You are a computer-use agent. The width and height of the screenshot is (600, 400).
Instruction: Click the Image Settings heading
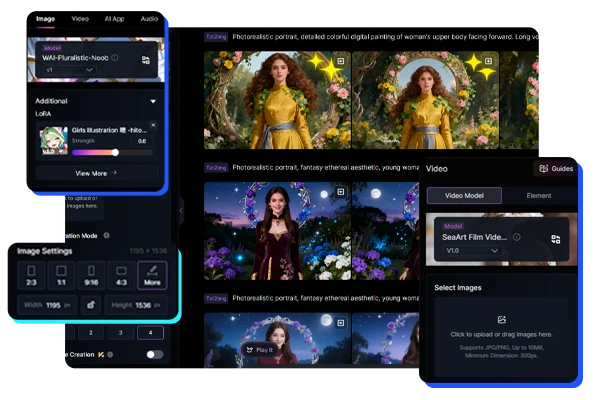tap(44, 251)
